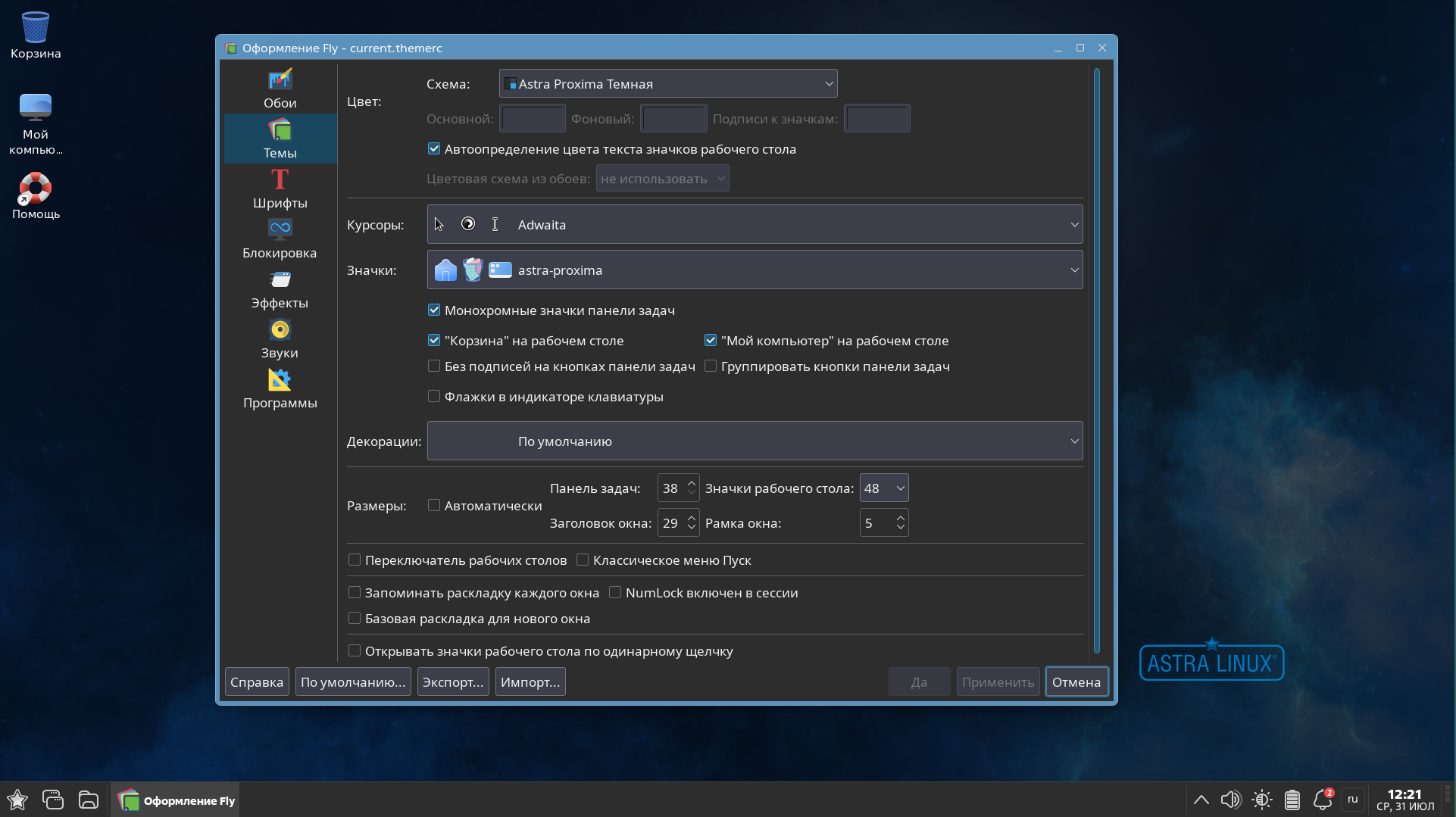Enable Группировать кнопки панели задач checkbox
Image resolution: width=1456 pixels, height=817 pixels.
coord(711,366)
